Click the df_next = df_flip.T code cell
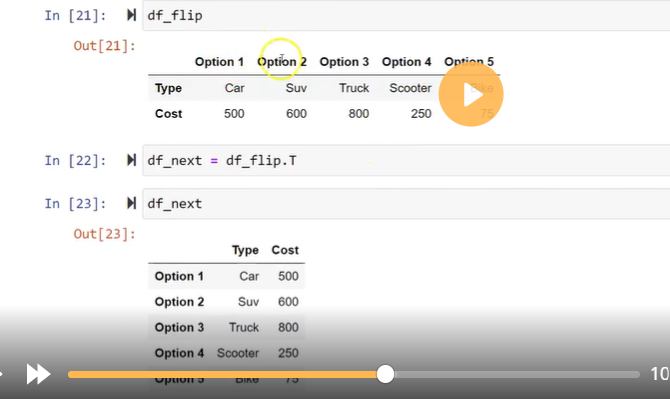The image size is (670, 399). point(406,161)
